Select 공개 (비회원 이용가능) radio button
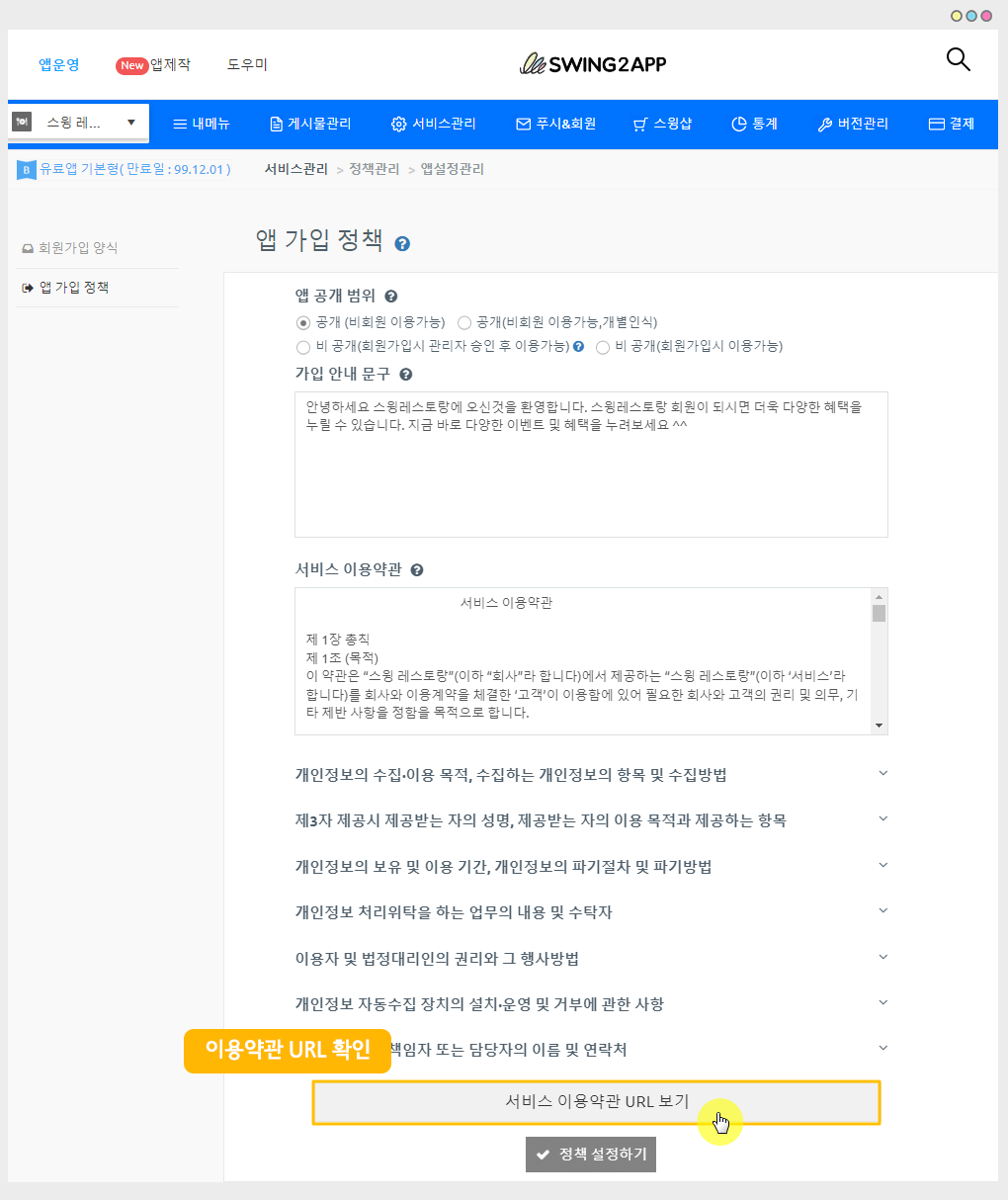Viewport: 1008px width, 1200px height. click(303, 322)
